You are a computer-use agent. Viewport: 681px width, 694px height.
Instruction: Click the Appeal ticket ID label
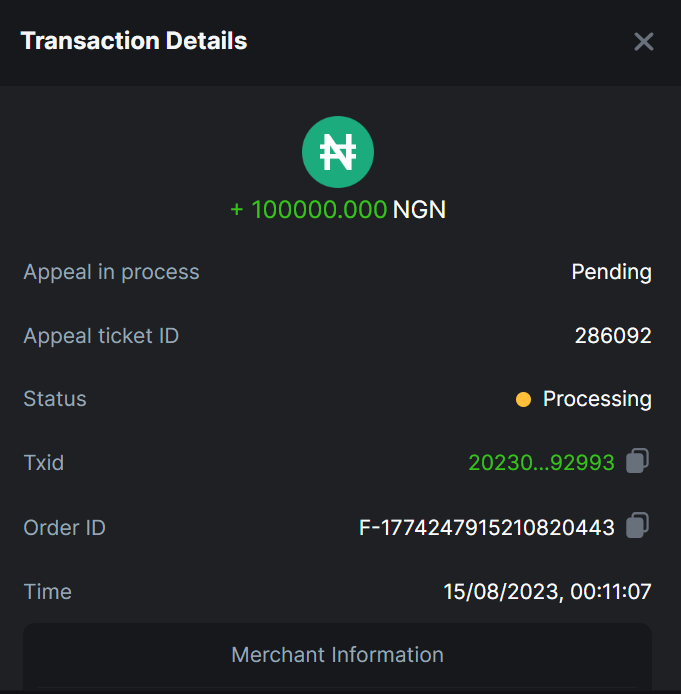coord(101,336)
